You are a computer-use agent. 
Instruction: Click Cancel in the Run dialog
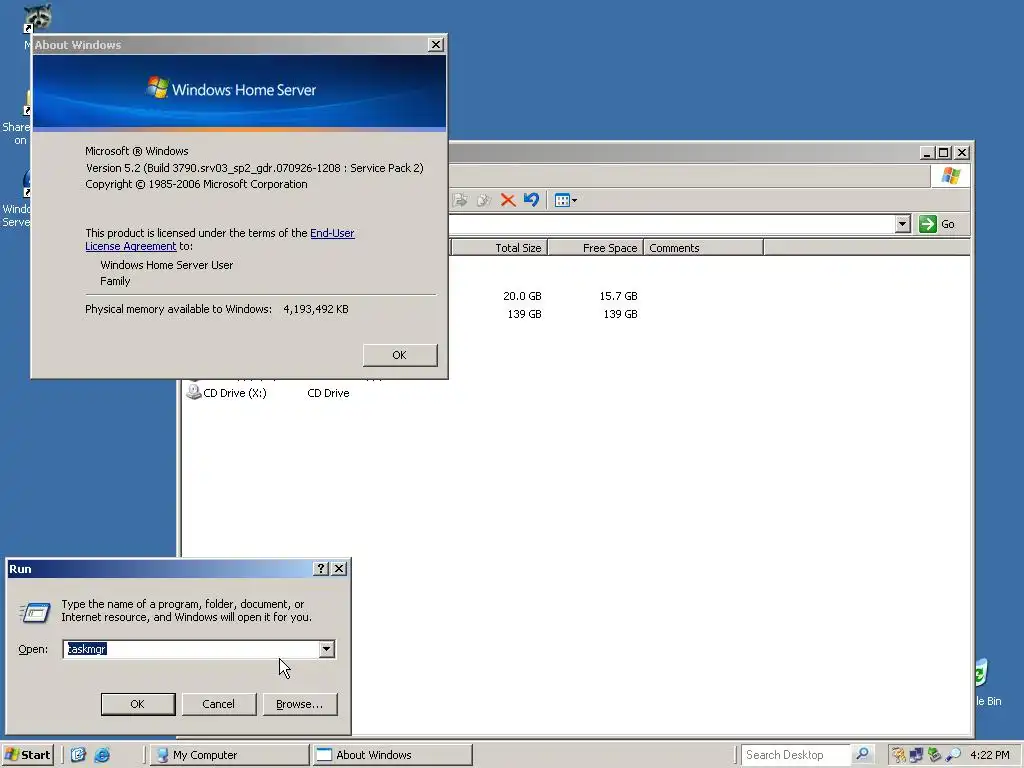point(219,704)
